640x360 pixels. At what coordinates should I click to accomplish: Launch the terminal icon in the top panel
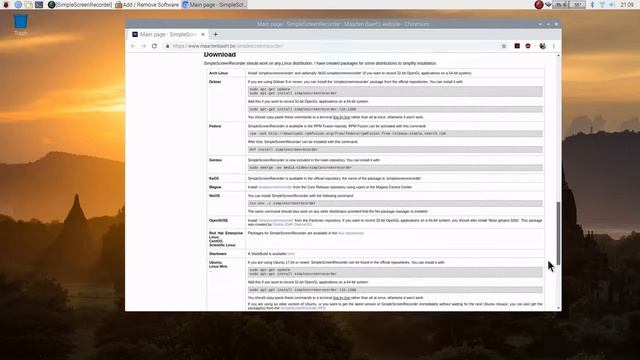coord(39,4)
